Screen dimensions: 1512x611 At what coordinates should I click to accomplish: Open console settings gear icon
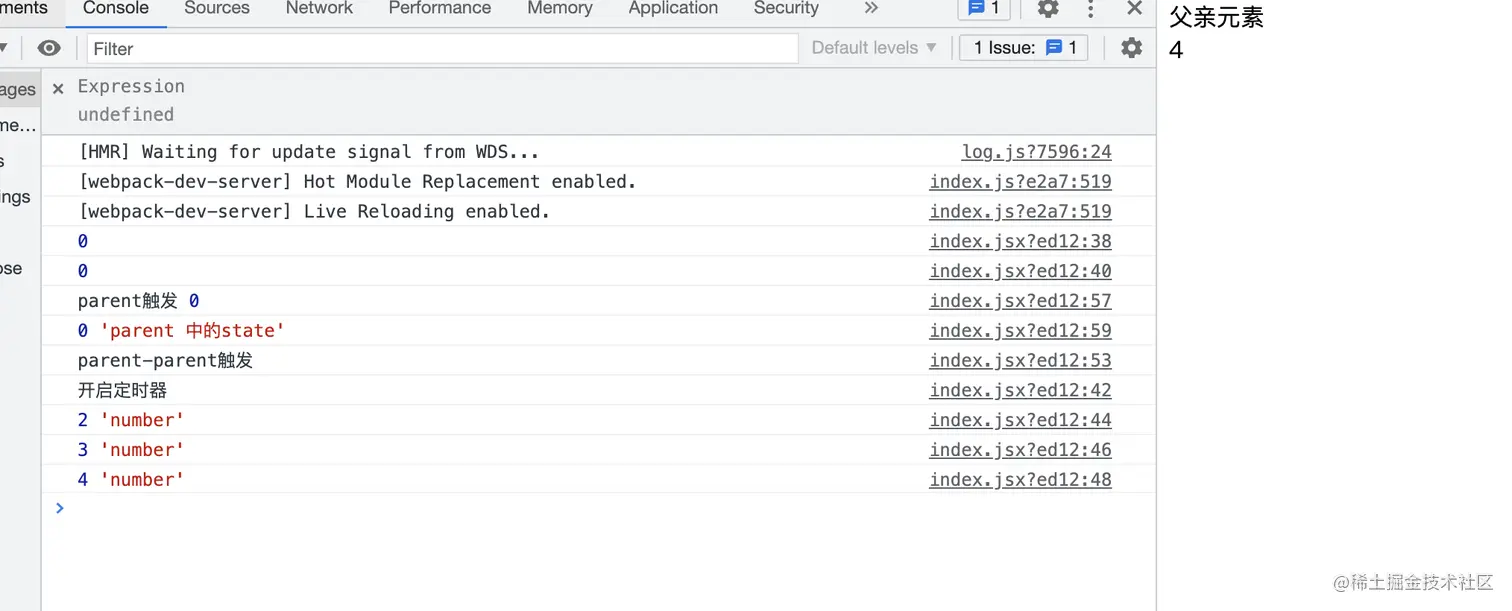pos(1131,48)
